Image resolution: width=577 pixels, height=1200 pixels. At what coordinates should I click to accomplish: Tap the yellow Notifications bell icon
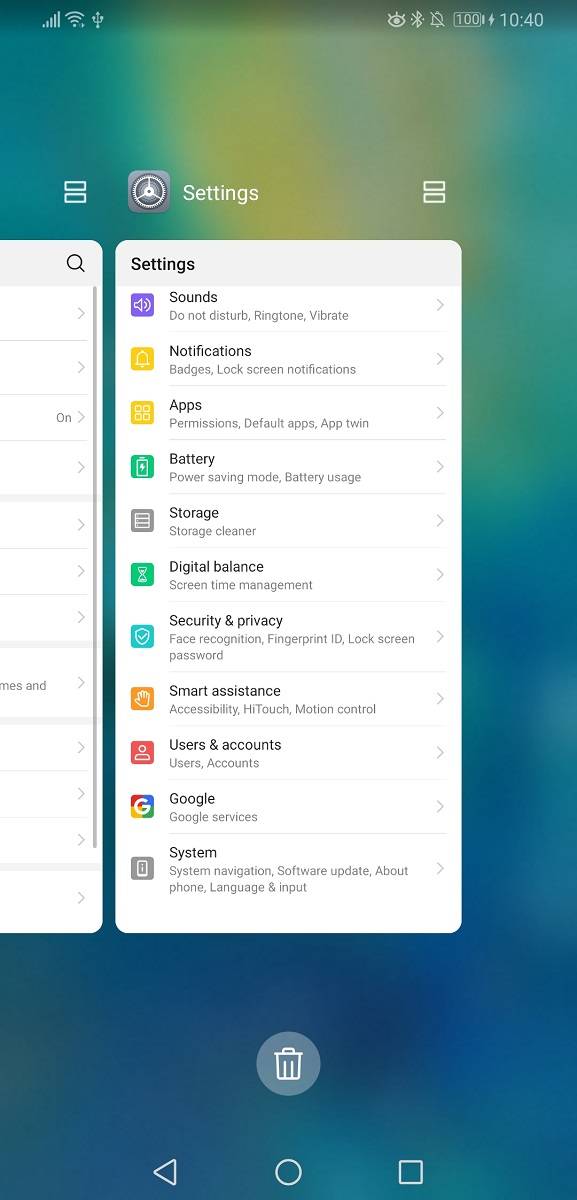142,359
